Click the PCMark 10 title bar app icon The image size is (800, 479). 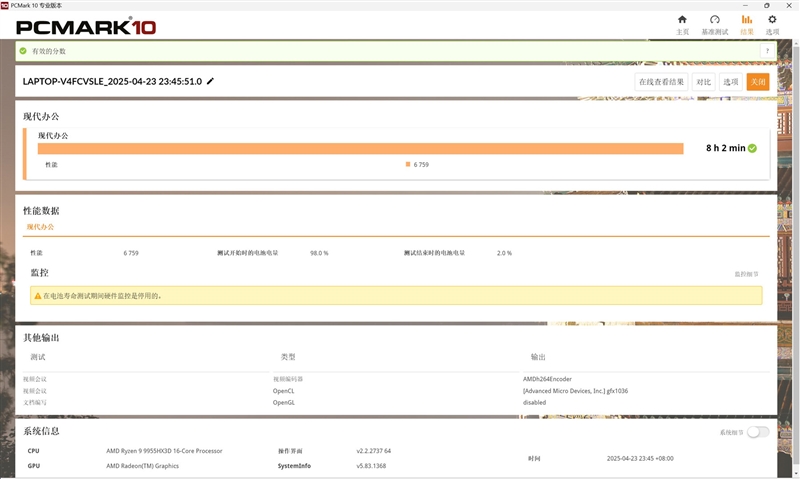pos(5,5)
